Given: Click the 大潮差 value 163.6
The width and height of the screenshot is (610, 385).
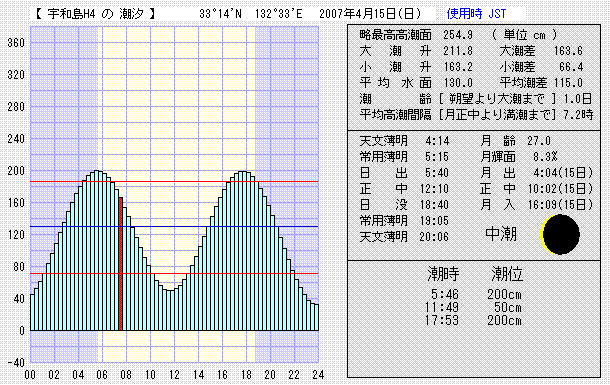Looking at the screenshot, I should [x=568, y=51].
